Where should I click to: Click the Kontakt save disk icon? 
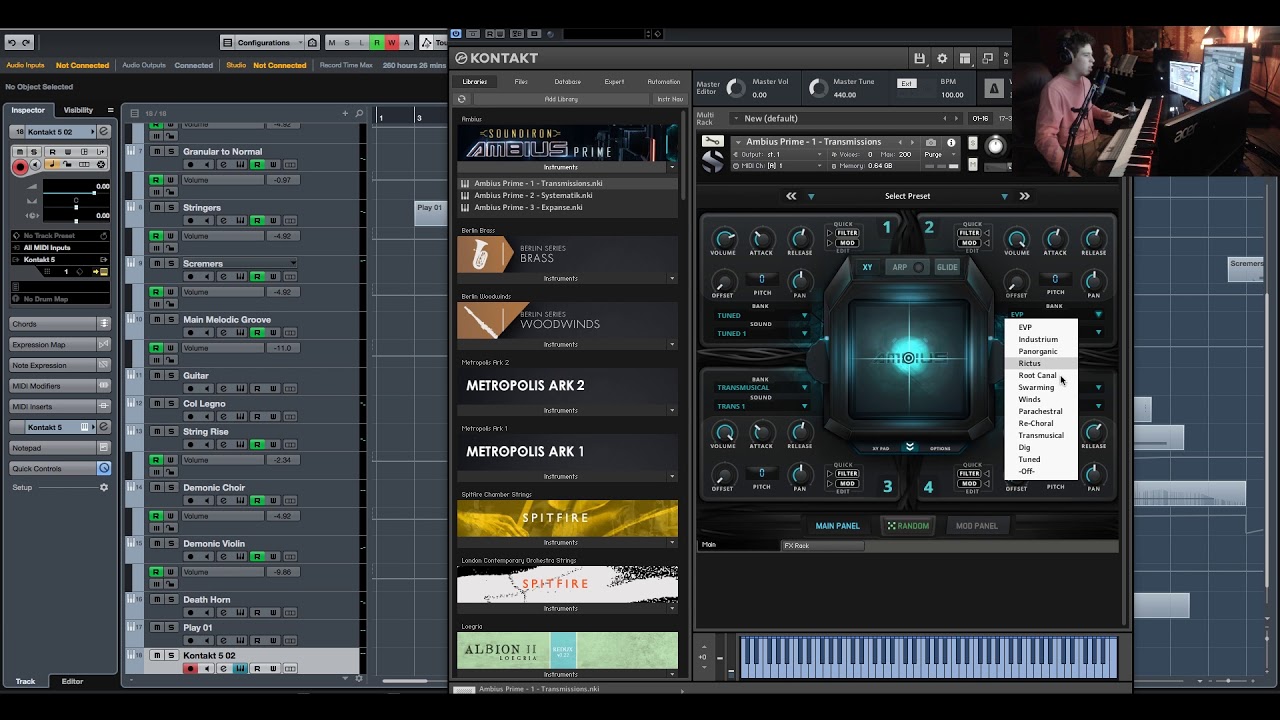919,59
